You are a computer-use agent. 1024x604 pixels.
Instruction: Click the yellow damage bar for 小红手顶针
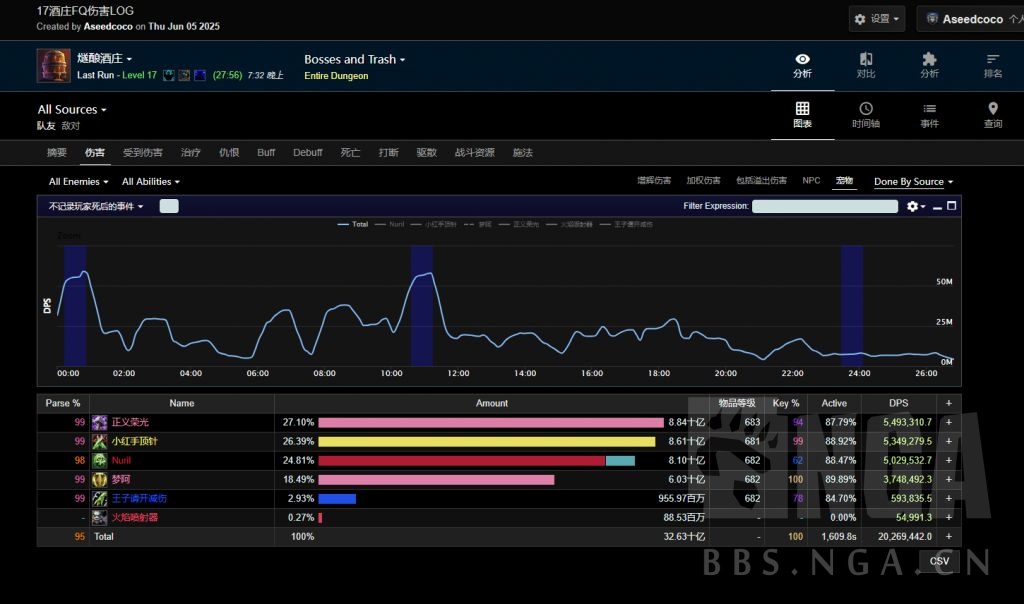pyautogui.click(x=486, y=442)
